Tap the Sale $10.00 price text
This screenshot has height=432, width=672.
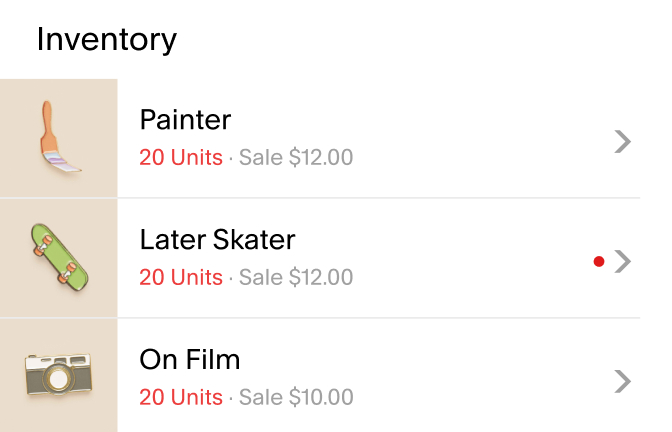(296, 397)
